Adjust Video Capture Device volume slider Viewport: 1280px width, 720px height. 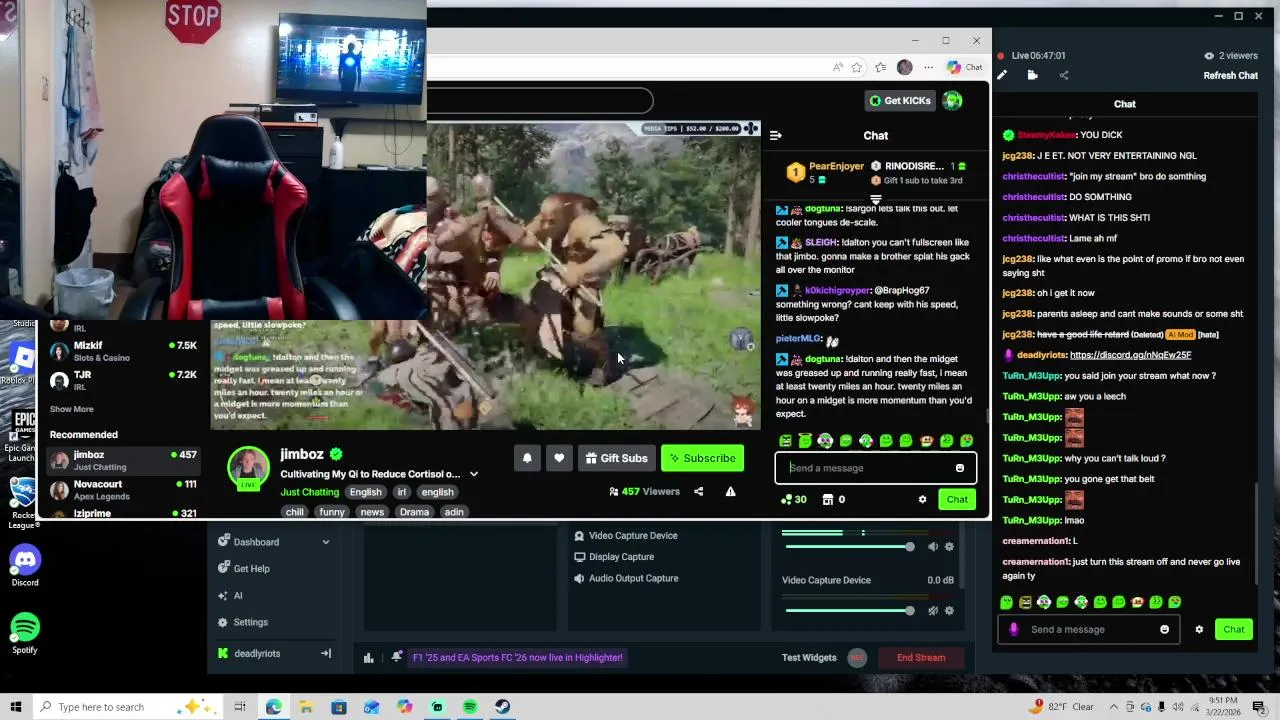point(849,610)
